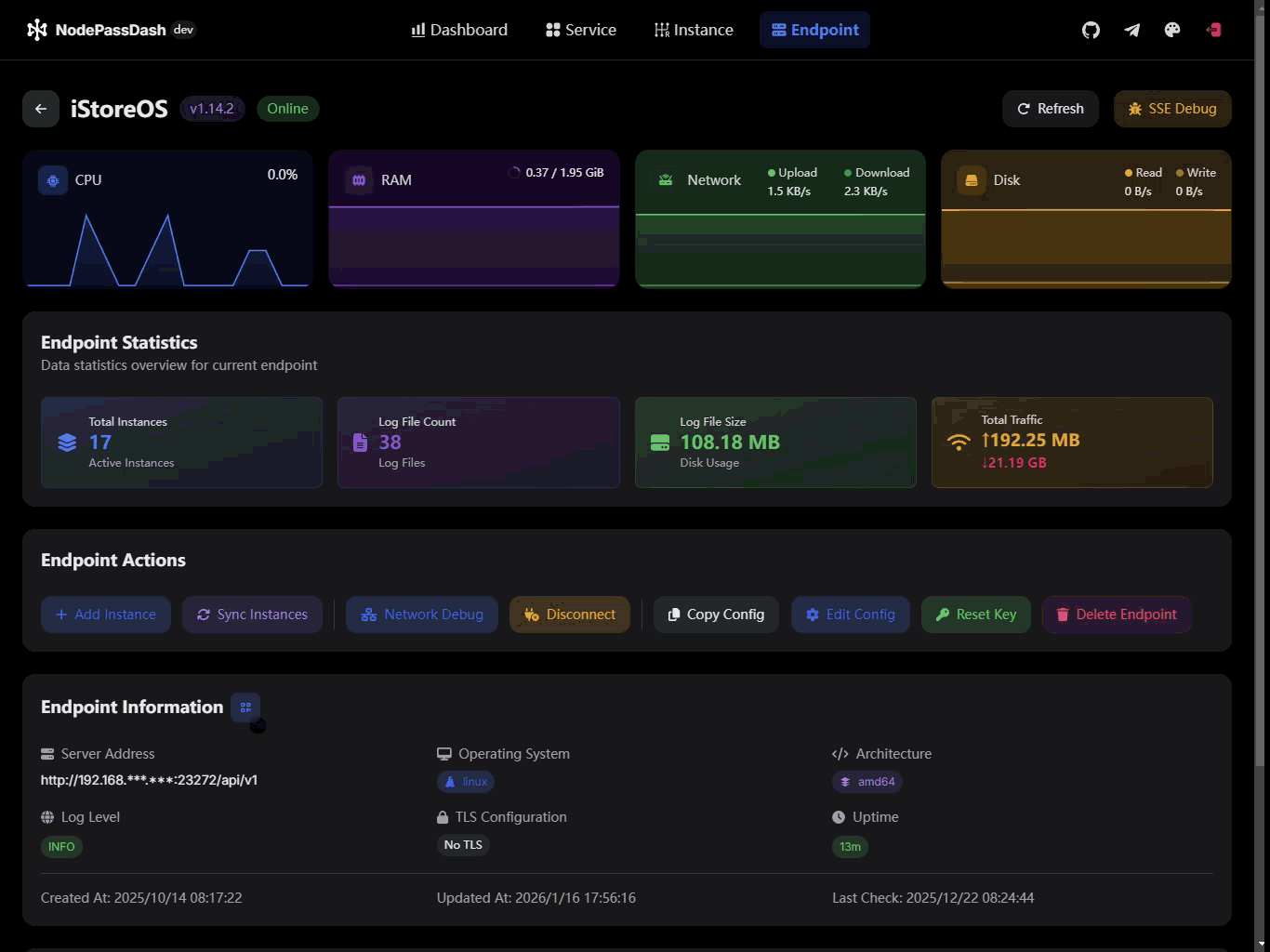This screenshot has width=1270, height=952.
Task: Click the red logout icon
Action: click(x=1213, y=30)
